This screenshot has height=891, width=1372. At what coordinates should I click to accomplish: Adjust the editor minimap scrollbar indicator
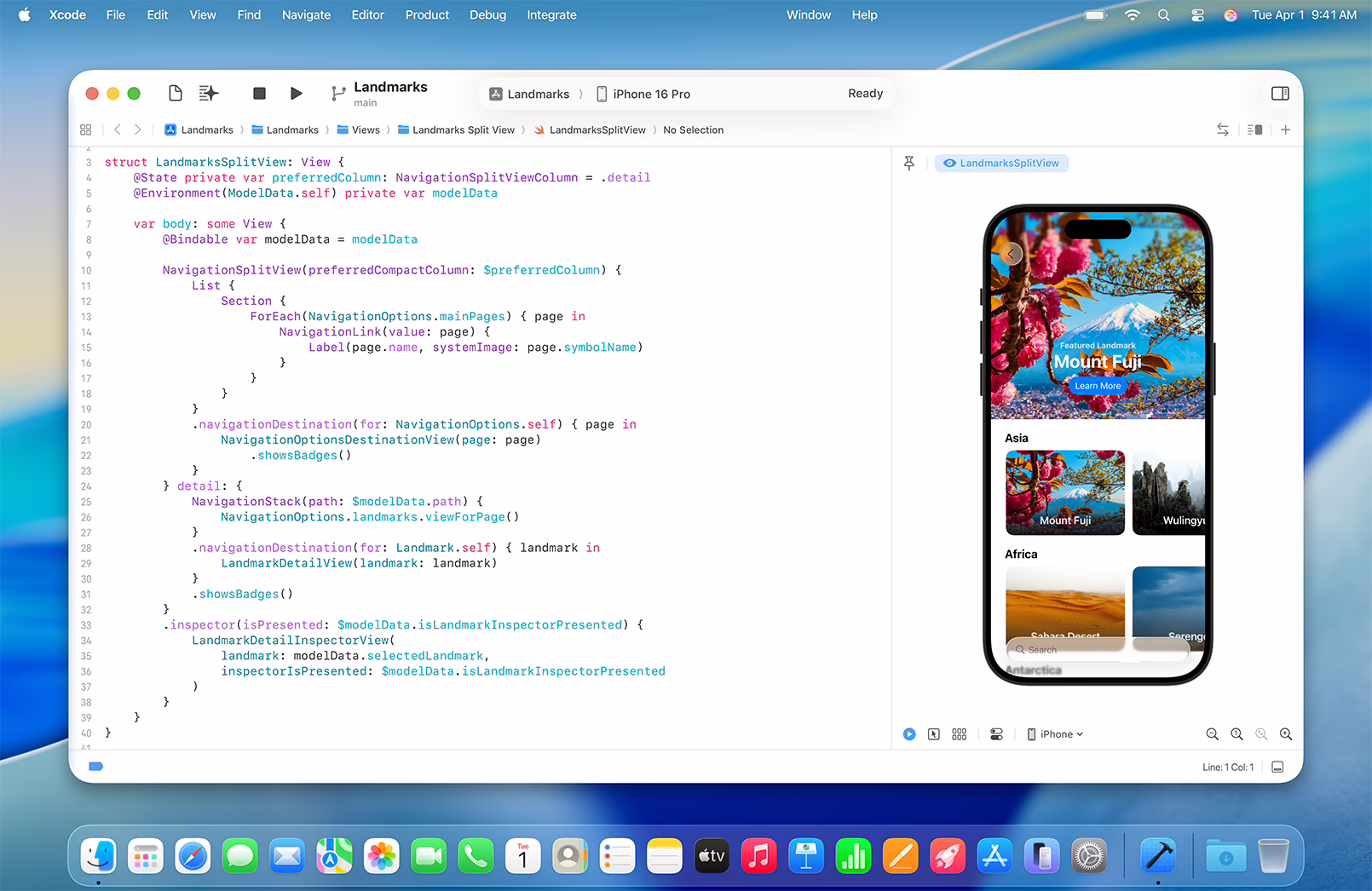click(x=95, y=766)
